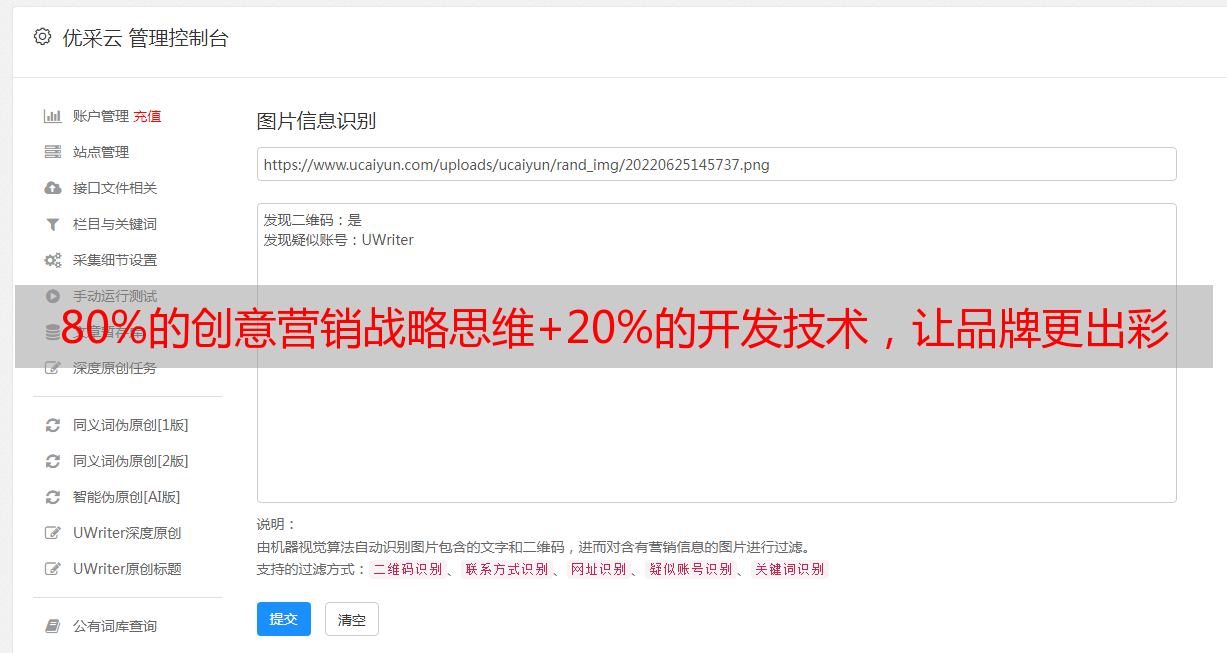Viewport: 1227px width, 653px height.
Task: Click the refresh icon for 同义词伪原创[1版]
Action: pos(53,425)
